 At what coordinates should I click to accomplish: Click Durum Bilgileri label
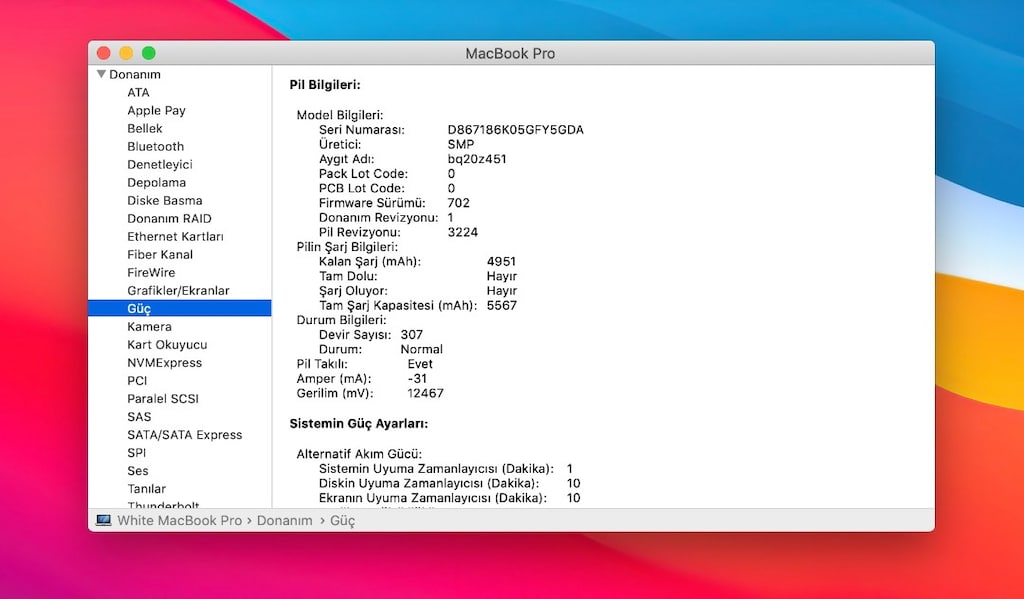coord(341,320)
